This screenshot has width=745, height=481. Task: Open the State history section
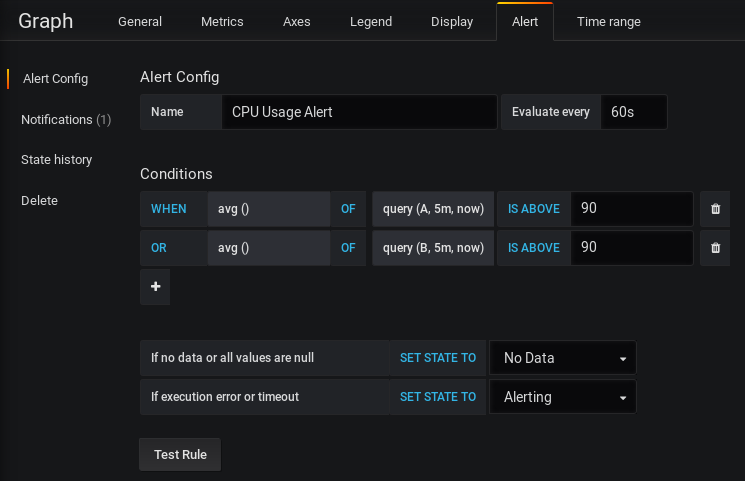[57, 160]
